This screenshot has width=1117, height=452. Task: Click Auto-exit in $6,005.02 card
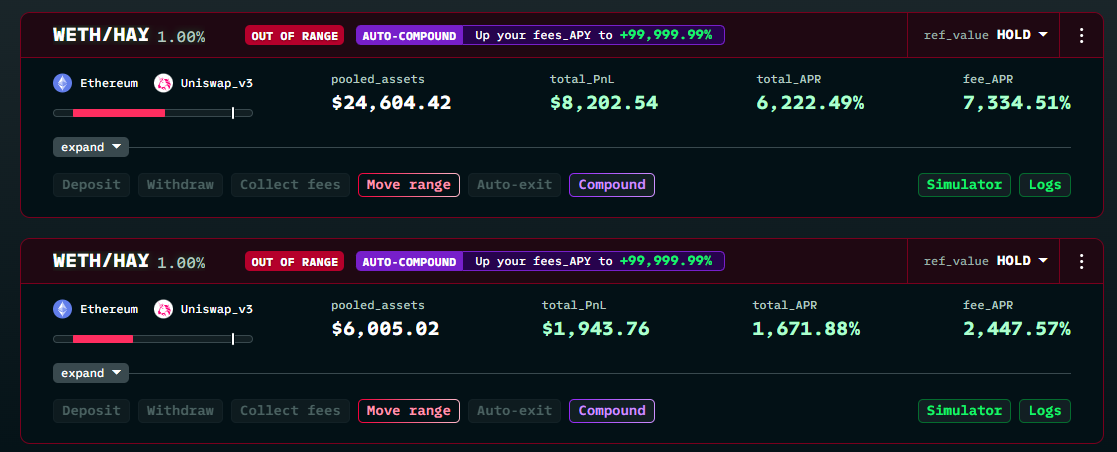pos(514,411)
